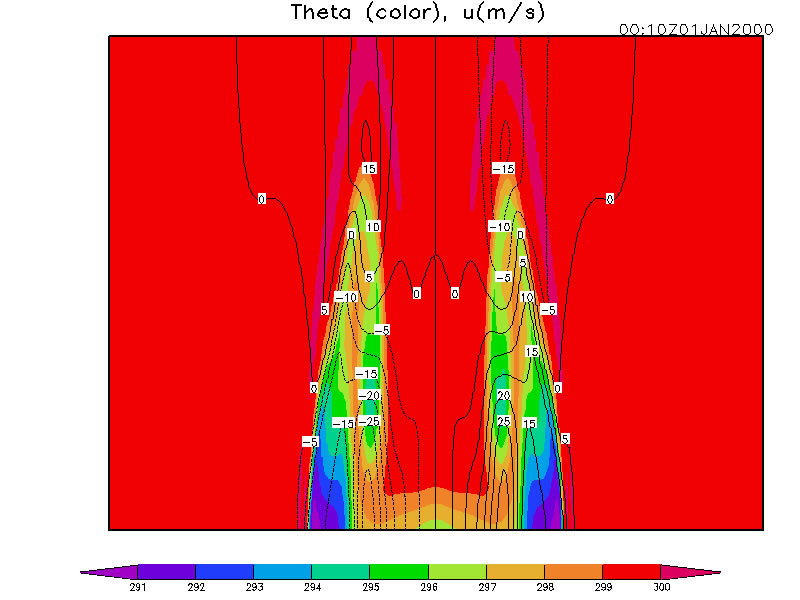Click the colorbar tick label 294

pos(312,587)
